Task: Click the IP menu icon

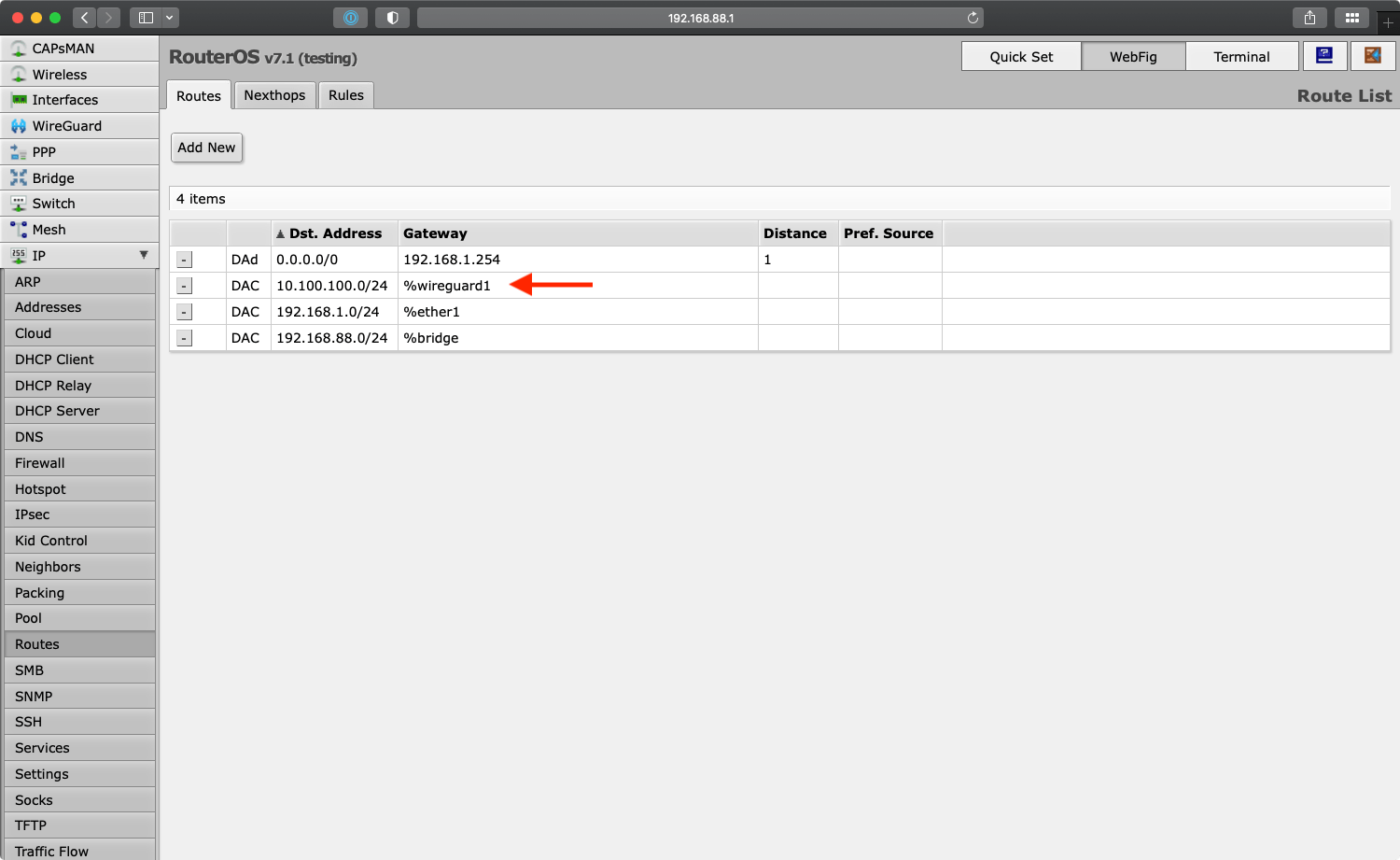Action: [19, 255]
